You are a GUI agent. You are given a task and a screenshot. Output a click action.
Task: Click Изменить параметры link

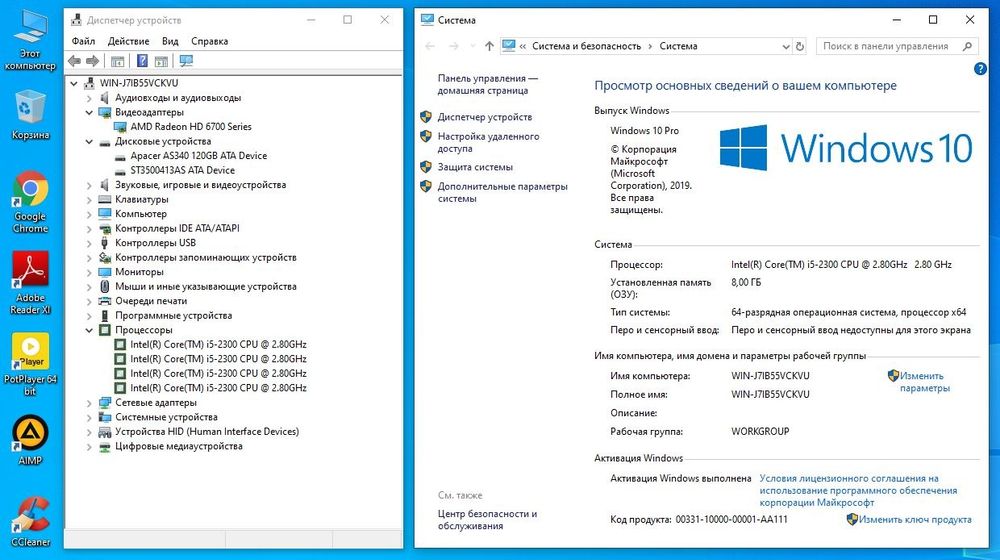(924, 382)
